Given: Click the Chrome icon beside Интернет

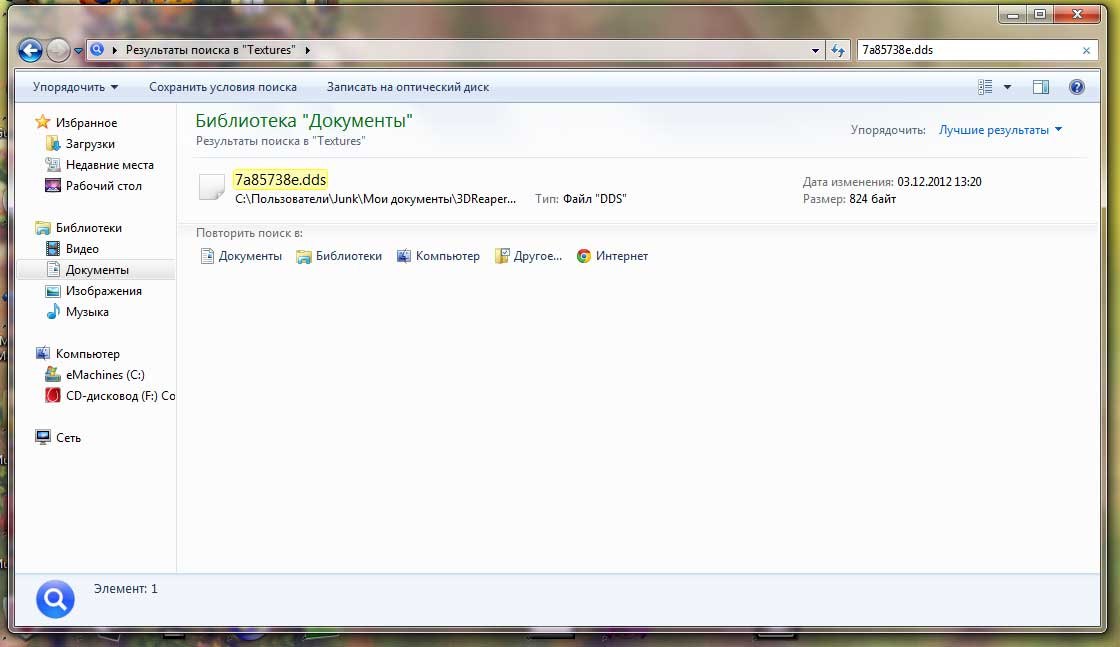Looking at the screenshot, I should pyautogui.click(x=584, y=256).
